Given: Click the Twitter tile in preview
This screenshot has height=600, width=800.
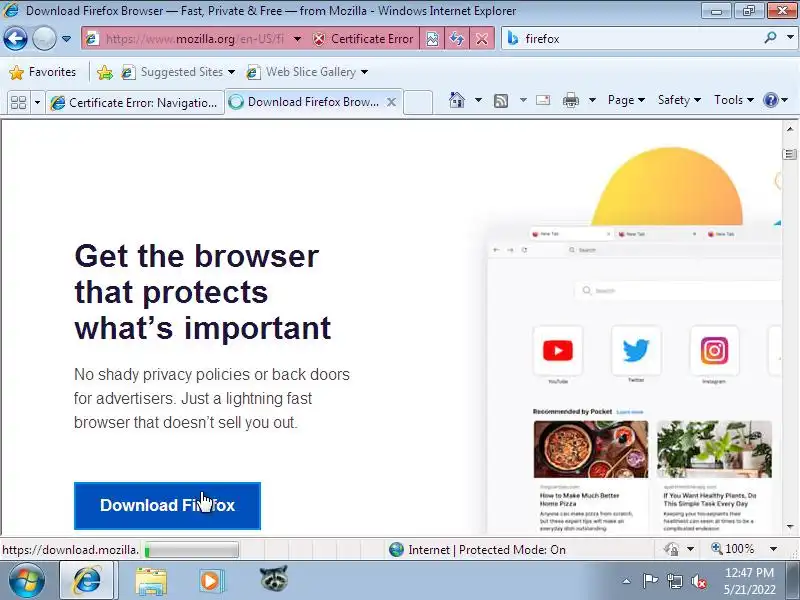Looking at the screenshot, I should [636, 351].
